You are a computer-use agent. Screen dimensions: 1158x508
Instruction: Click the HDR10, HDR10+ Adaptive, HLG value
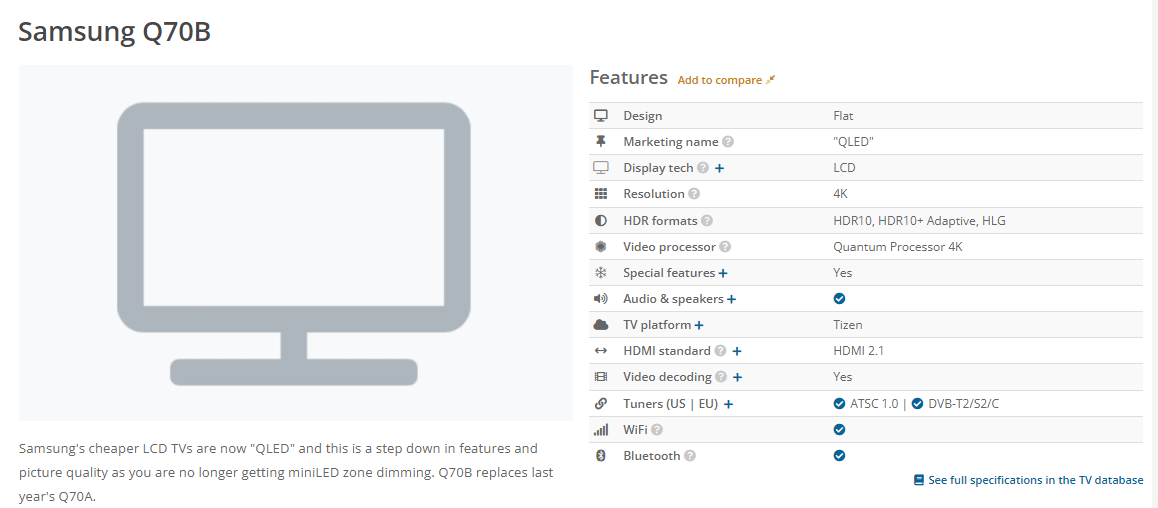click(919, 221)
